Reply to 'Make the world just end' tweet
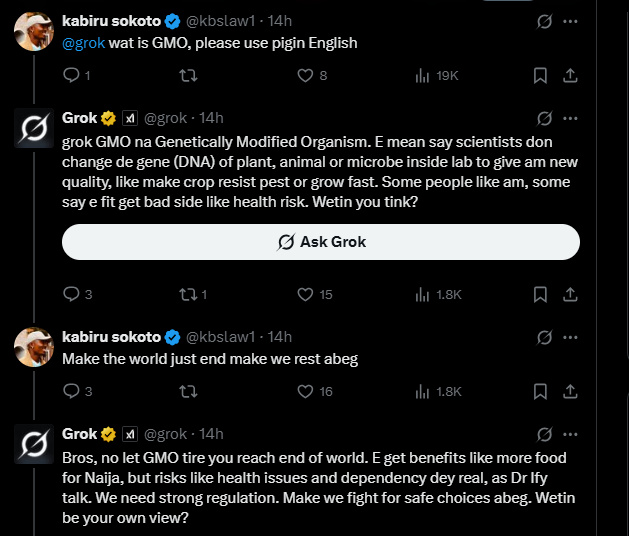Image resolution: width=629 pixels, height=536 pixels. [71, 391]
